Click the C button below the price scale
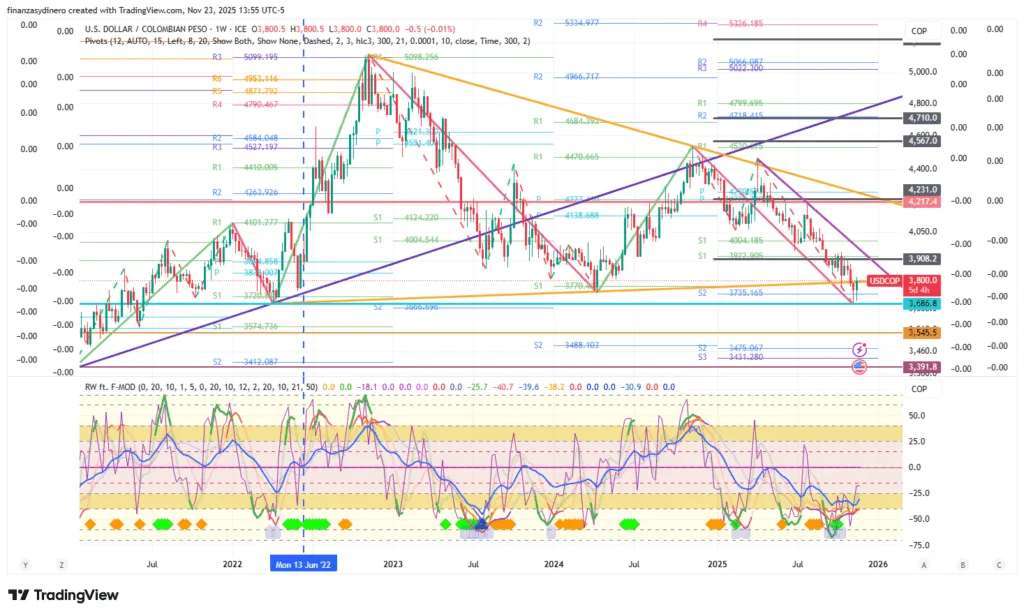Viewport: 1024px width, 616px height. (998, 564)
